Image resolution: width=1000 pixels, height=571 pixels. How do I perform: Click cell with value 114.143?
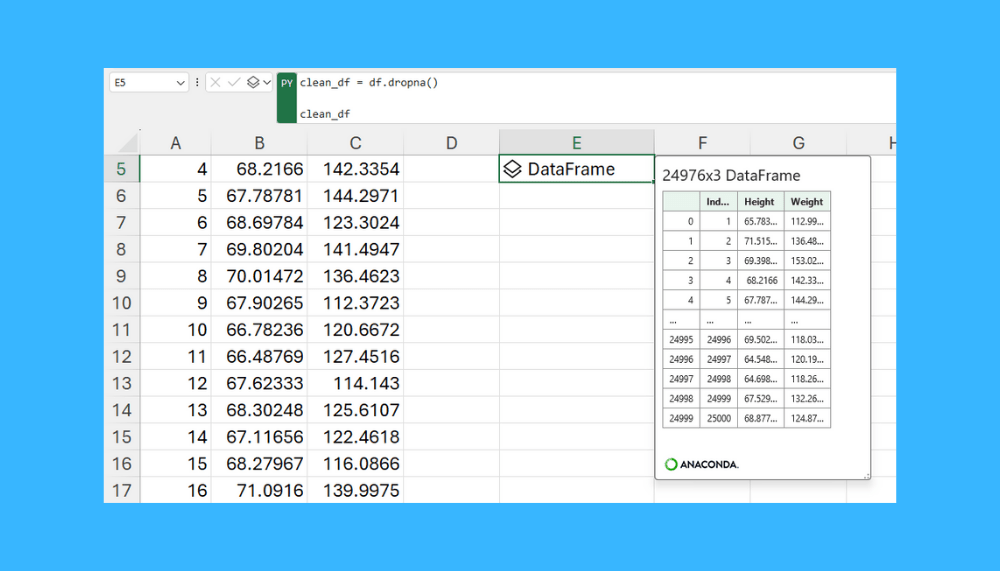tap(355, 383)
